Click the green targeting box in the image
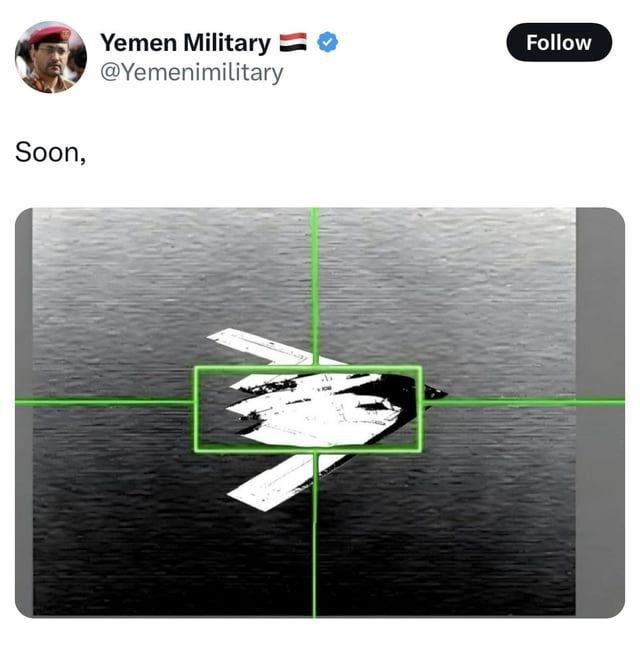 (308, 409)
